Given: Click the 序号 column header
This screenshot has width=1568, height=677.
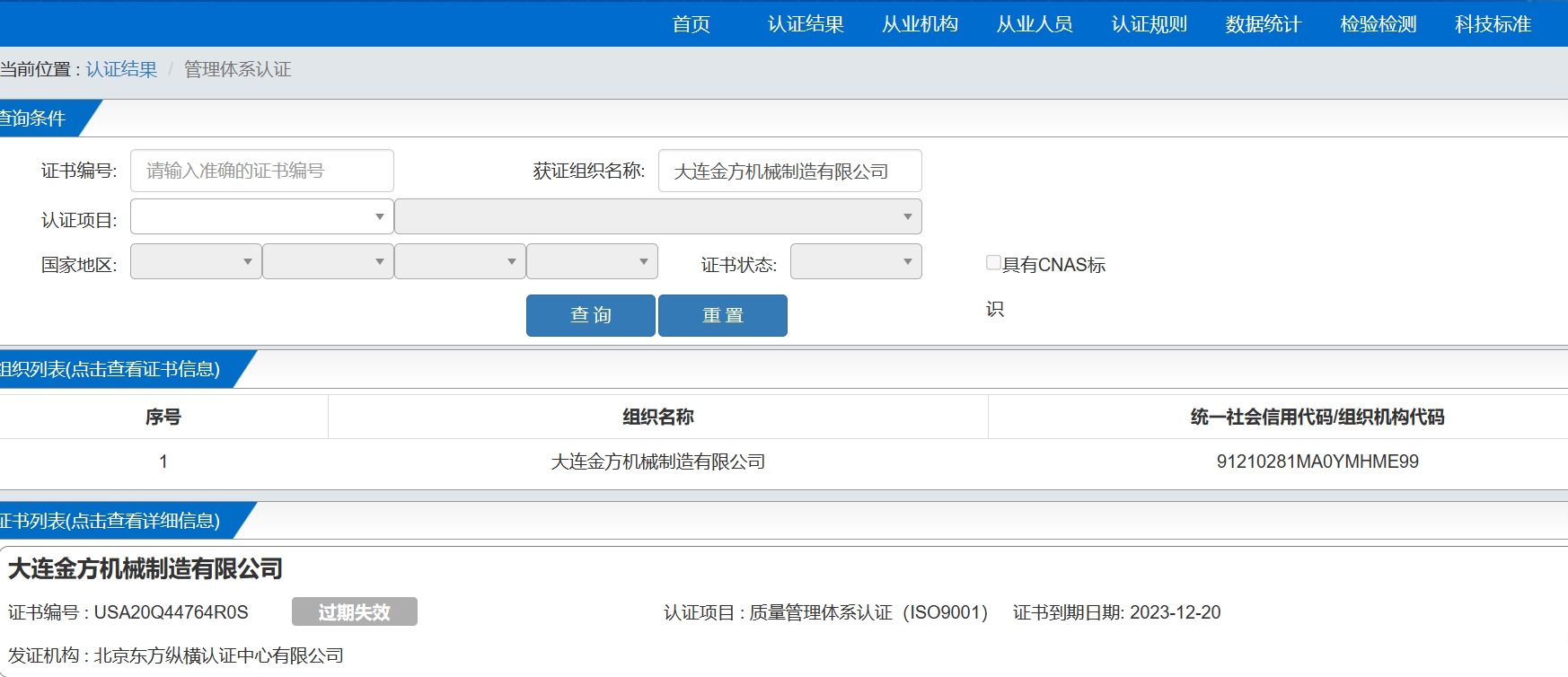Looking at the screenshot, I should [163, 417].
